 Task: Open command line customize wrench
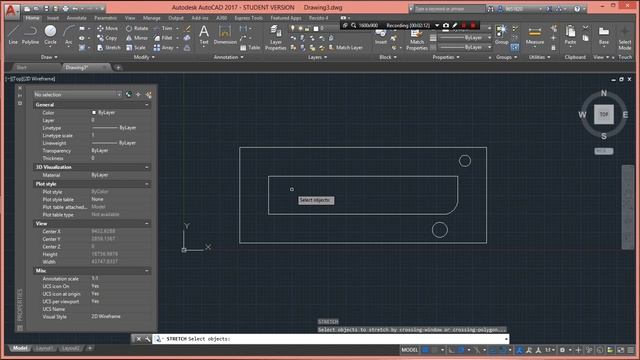147,339
